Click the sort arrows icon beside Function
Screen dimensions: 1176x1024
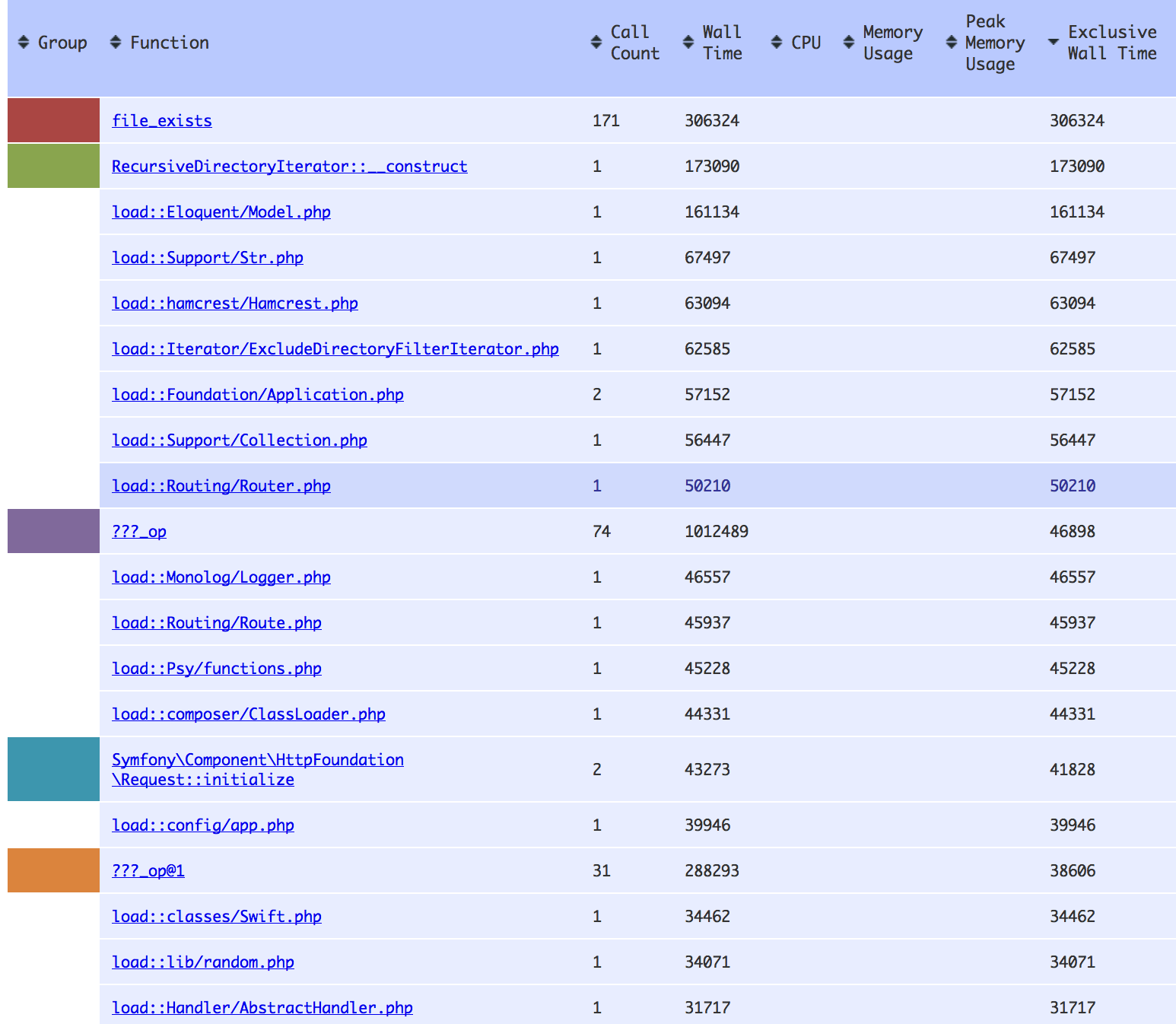[x=116, y=43]
